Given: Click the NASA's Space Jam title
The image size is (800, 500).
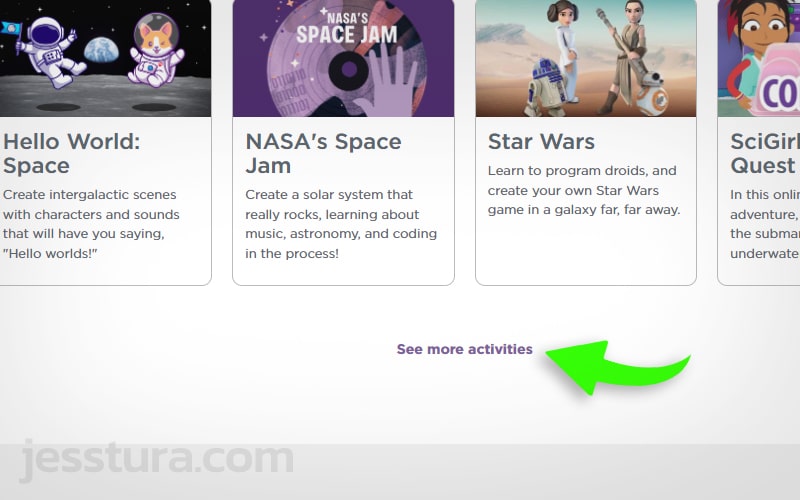Looking at the screenshot, I should pyautogui.click(x=323, y=154).
